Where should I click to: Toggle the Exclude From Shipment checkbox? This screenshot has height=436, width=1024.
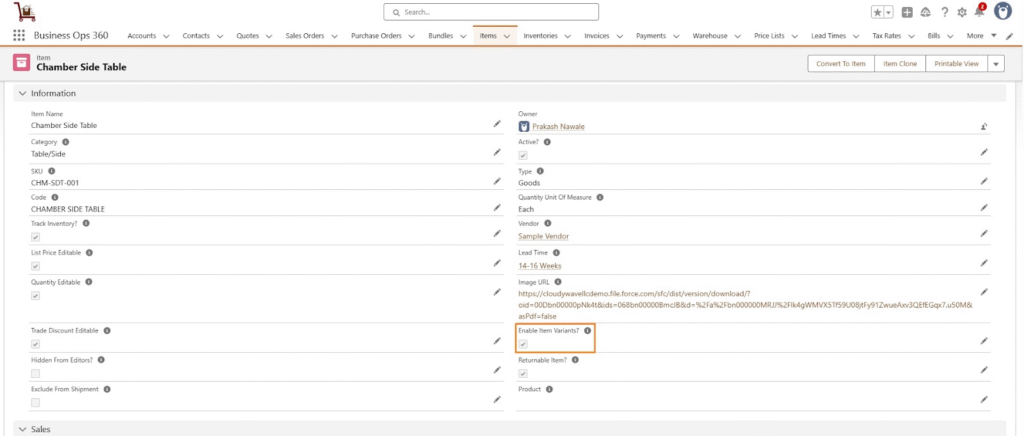click(36, 402)
